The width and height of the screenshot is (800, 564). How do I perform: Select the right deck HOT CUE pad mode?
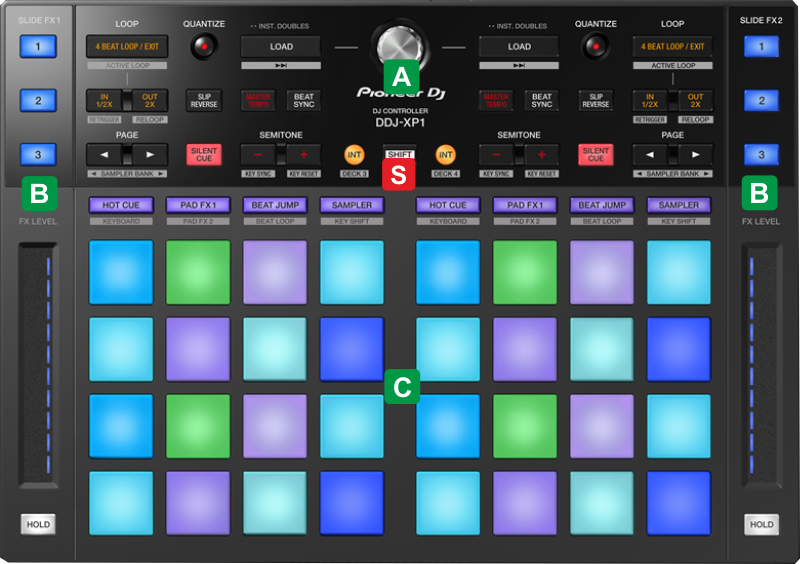[448, 205]
